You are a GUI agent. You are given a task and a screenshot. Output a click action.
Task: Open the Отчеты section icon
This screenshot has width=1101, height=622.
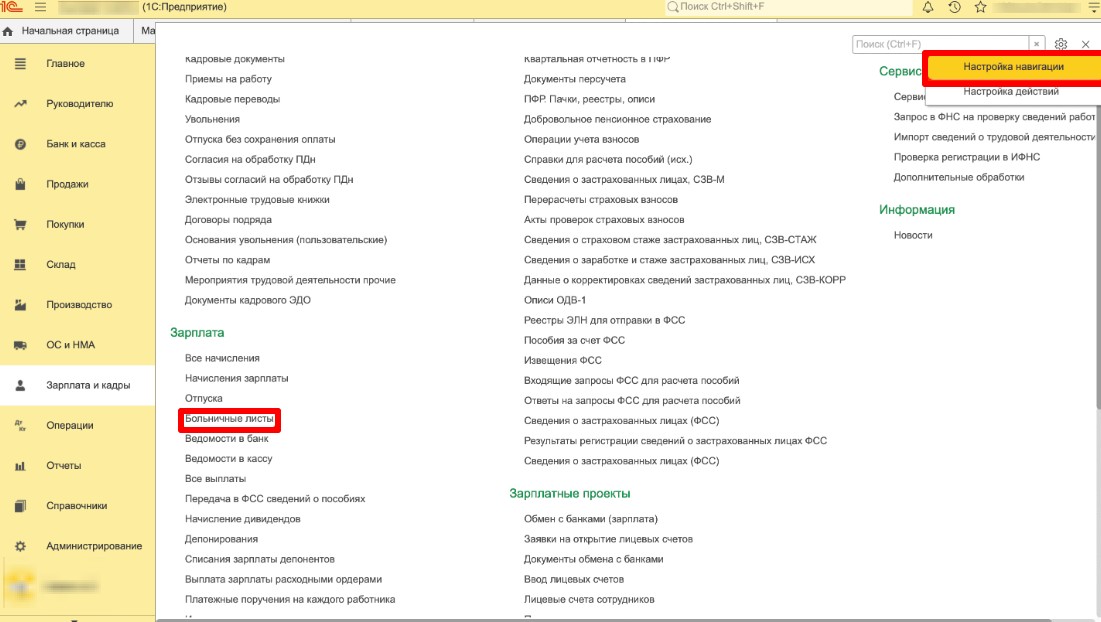point(22,466)
